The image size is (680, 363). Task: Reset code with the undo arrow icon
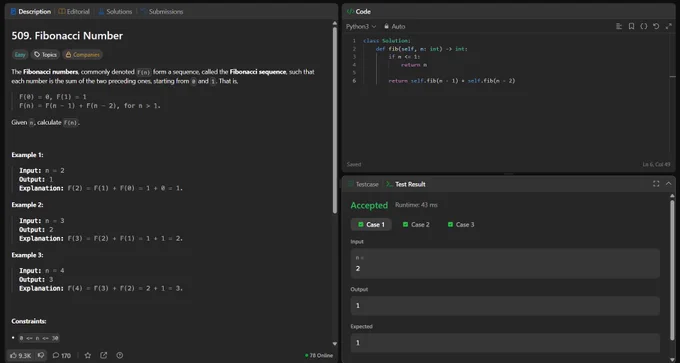coord(656,26)
